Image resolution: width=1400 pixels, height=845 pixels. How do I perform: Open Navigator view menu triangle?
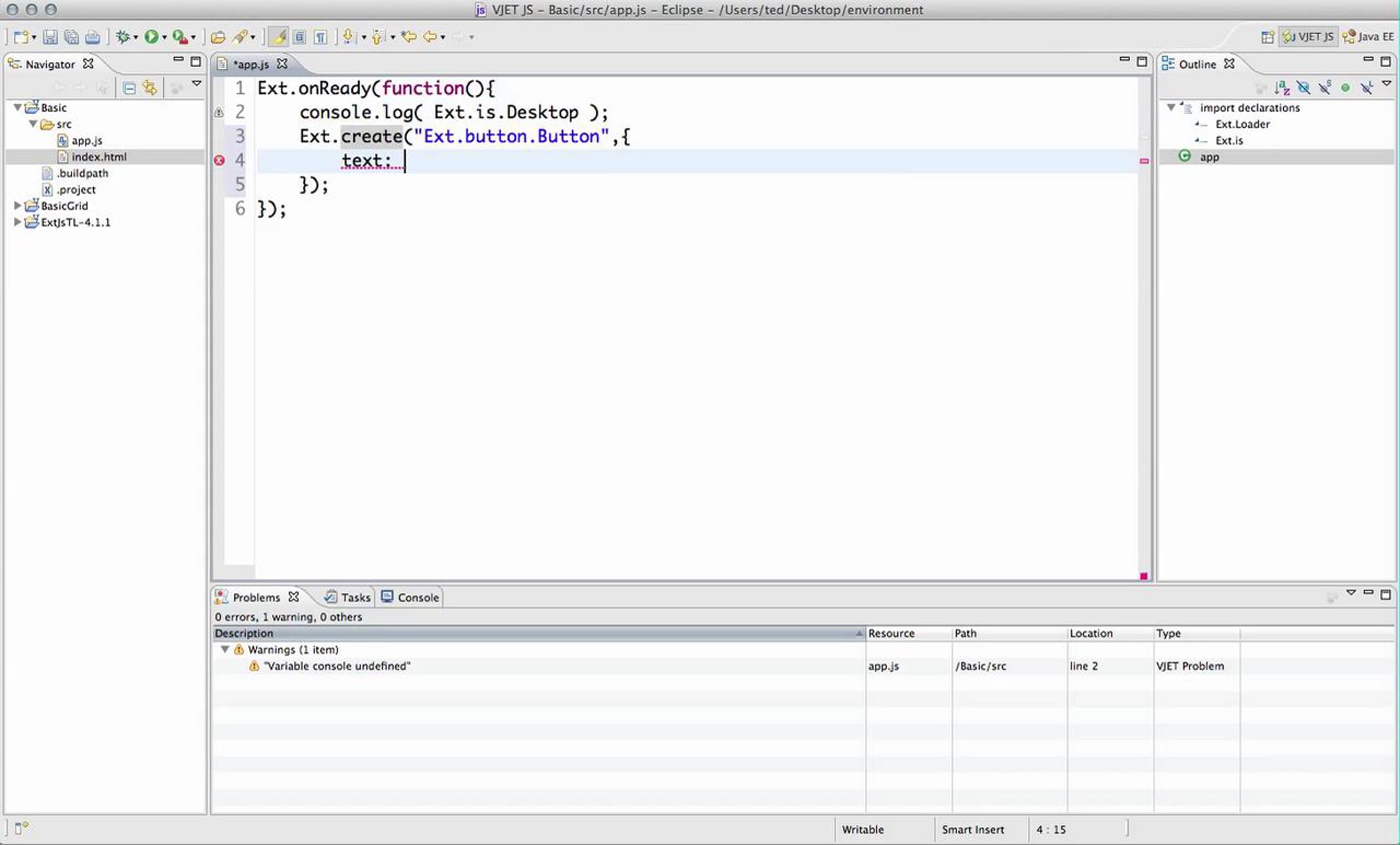[197, 84]
